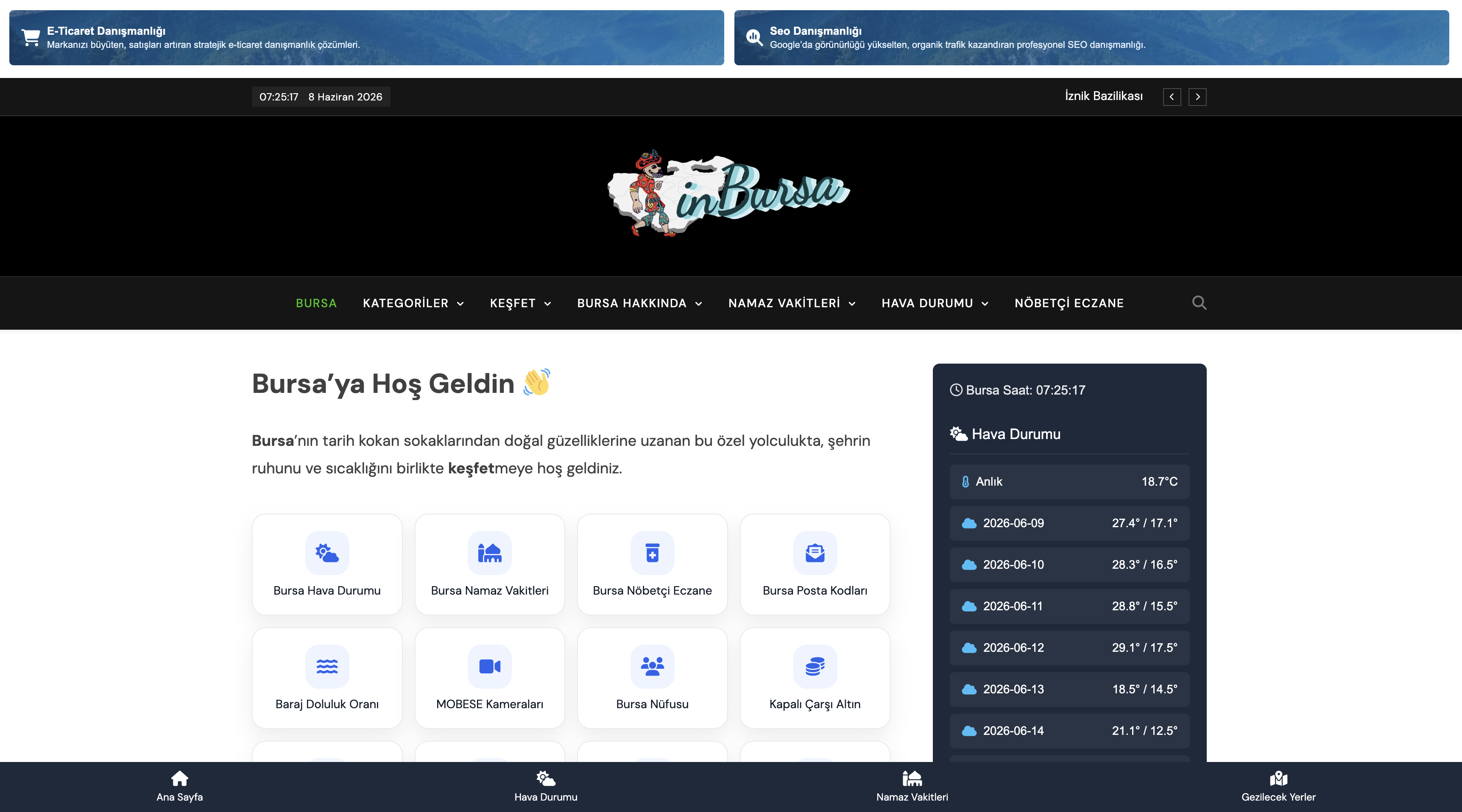
Task: Click the sun-cloud icon beside Hava Durumu heading
Action: [x=959, y=434]
